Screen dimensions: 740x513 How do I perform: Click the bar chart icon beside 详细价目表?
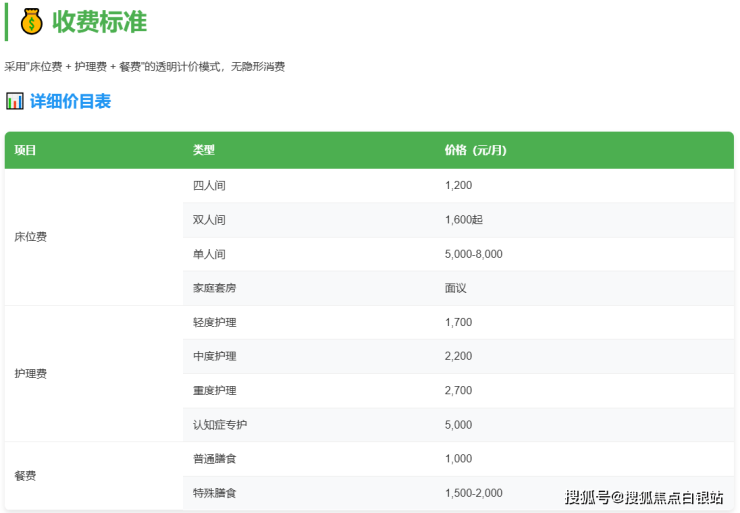tap(15, 101)
